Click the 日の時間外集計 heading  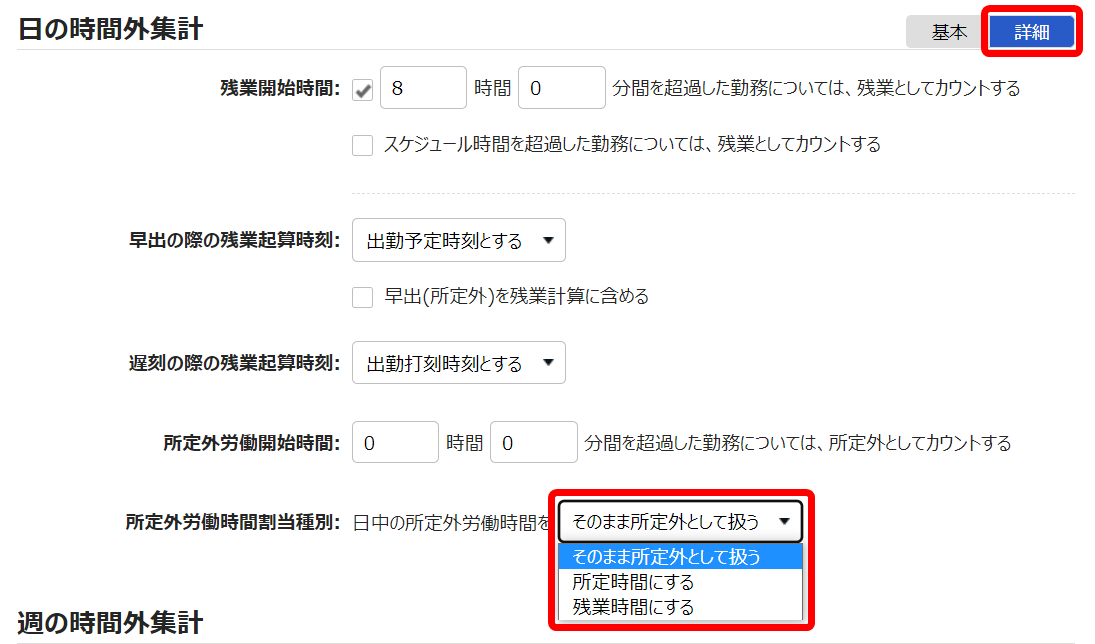pos(110,29)
